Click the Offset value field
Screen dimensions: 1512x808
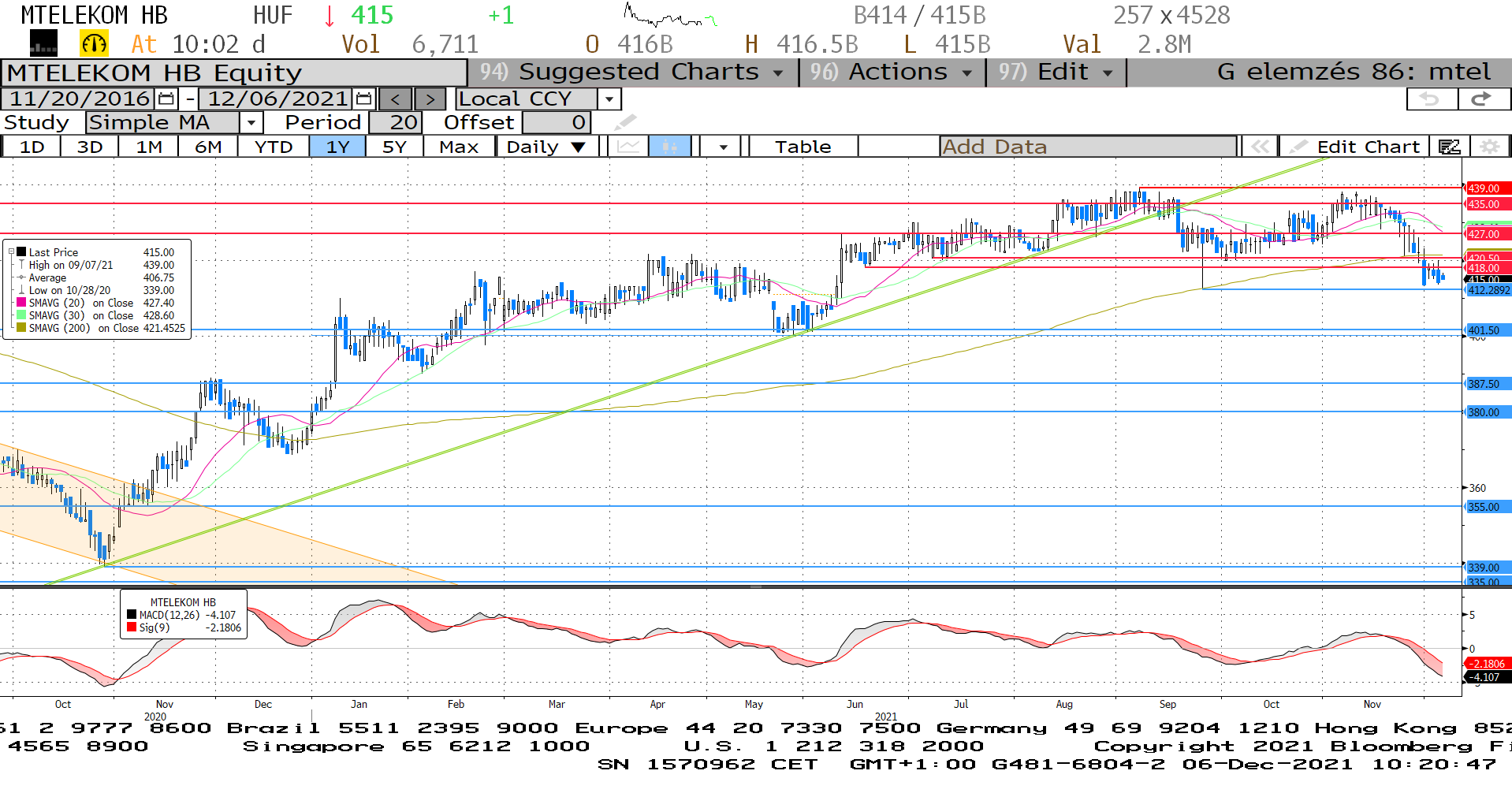point(556,123)
